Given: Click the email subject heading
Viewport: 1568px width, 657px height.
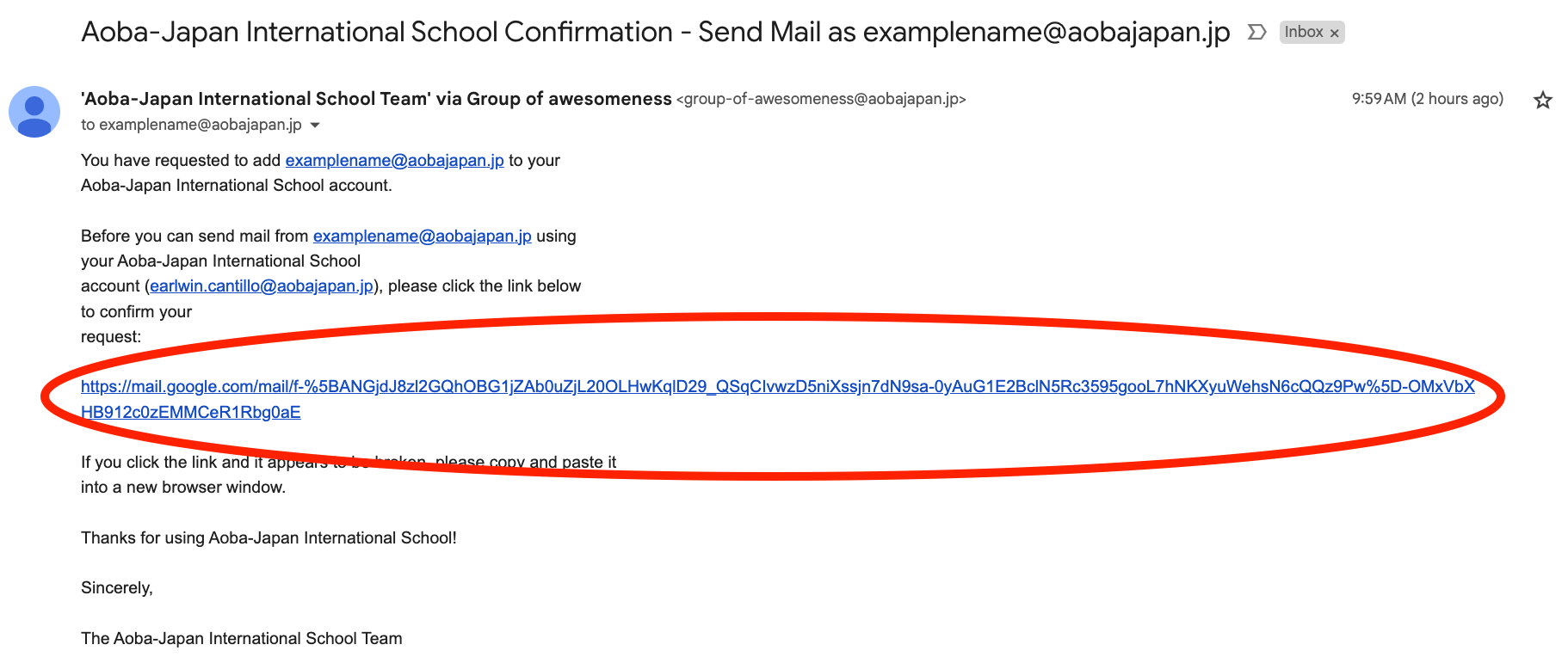Looking at the screenshot, I should pyautogui.click(x=655, y=33).
